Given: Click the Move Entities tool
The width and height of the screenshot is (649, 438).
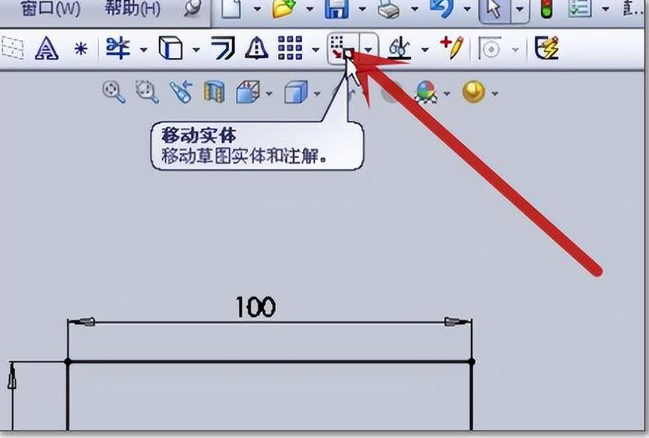Looking at the screenshot, I should click(342, 48).
